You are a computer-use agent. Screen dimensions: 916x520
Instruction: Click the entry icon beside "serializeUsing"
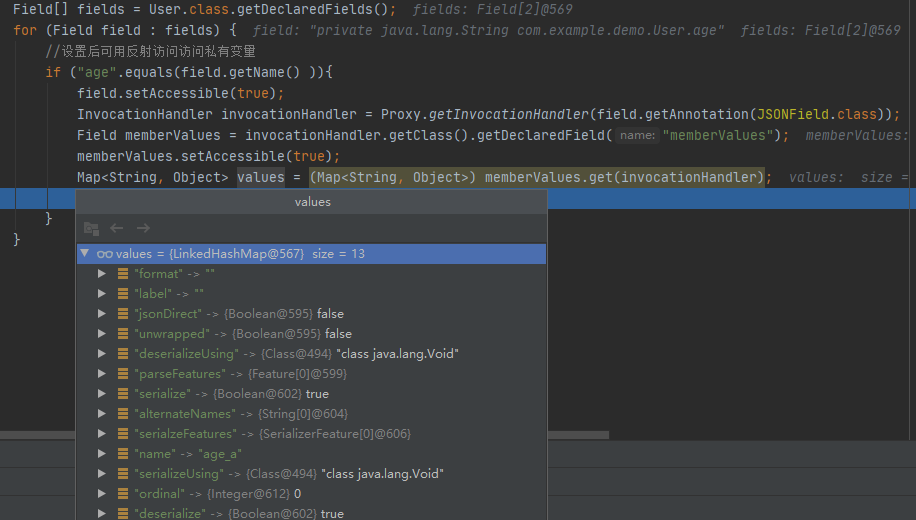[x=123, y=474]
